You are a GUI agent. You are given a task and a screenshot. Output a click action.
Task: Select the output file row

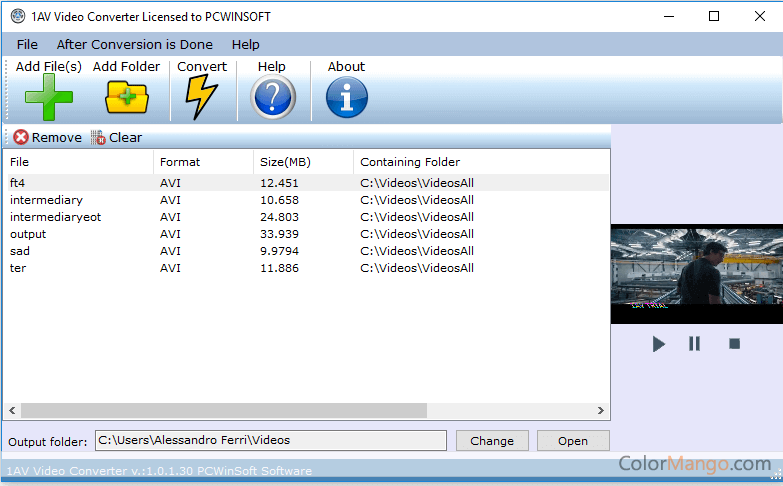pos(308,234)
